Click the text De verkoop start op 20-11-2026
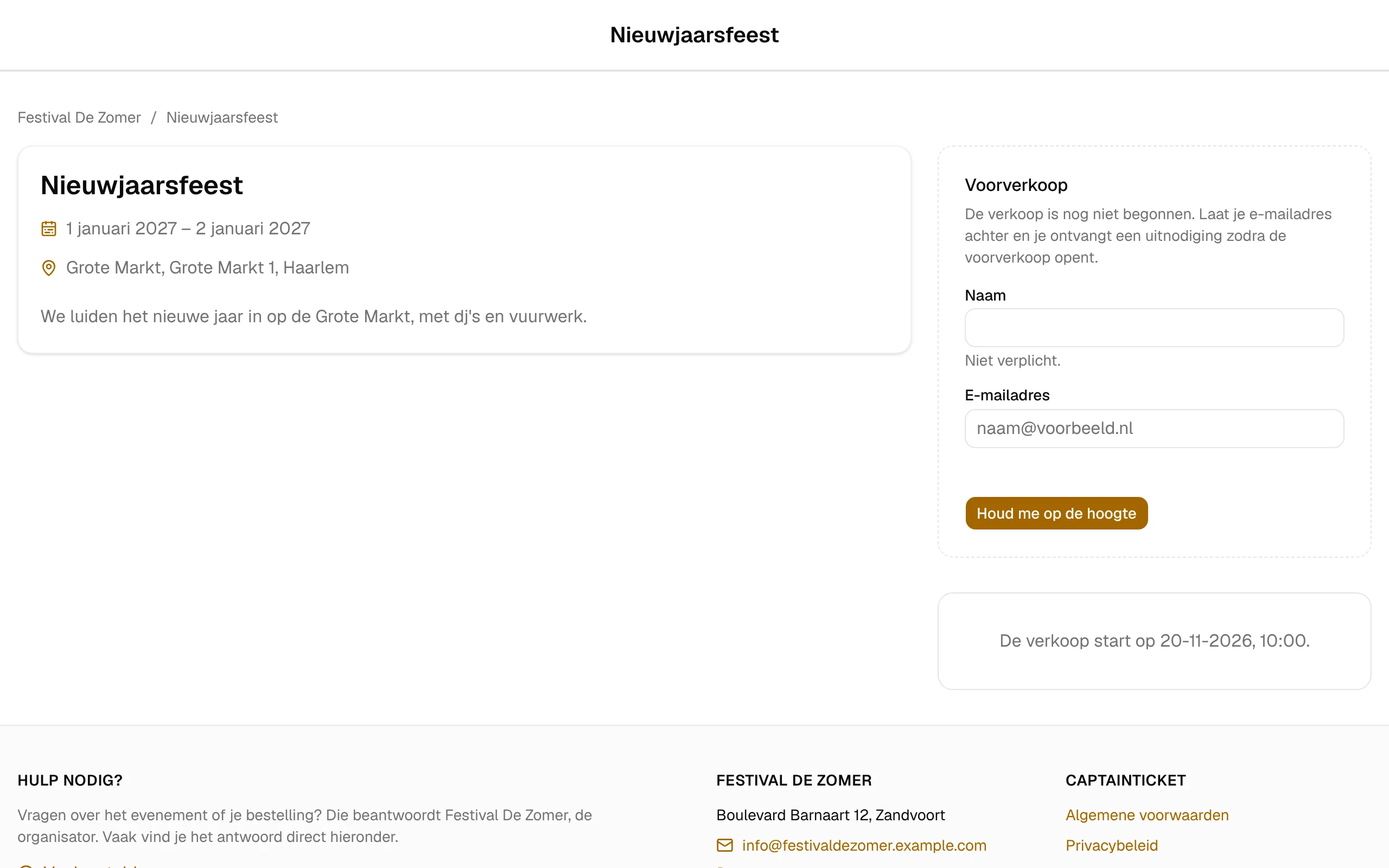 click(x=1154, y=641)
